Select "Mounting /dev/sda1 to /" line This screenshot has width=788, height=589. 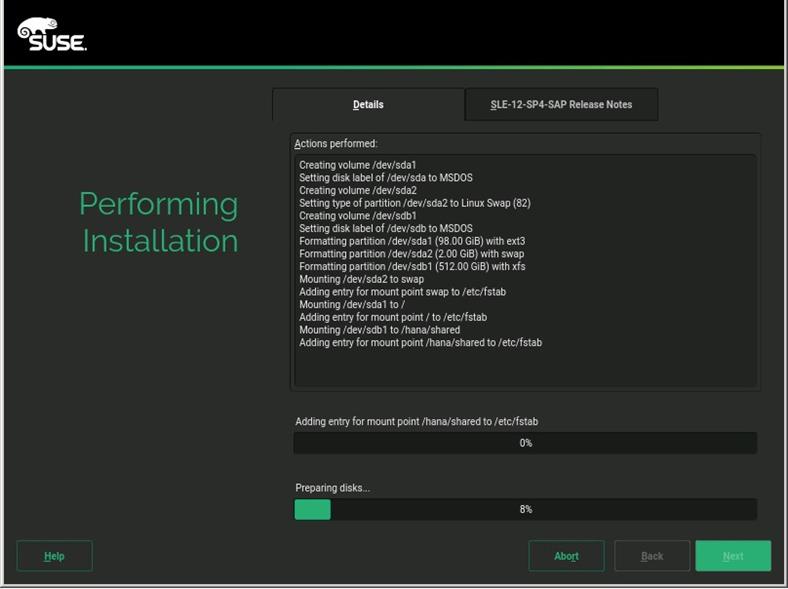[352, 305]
